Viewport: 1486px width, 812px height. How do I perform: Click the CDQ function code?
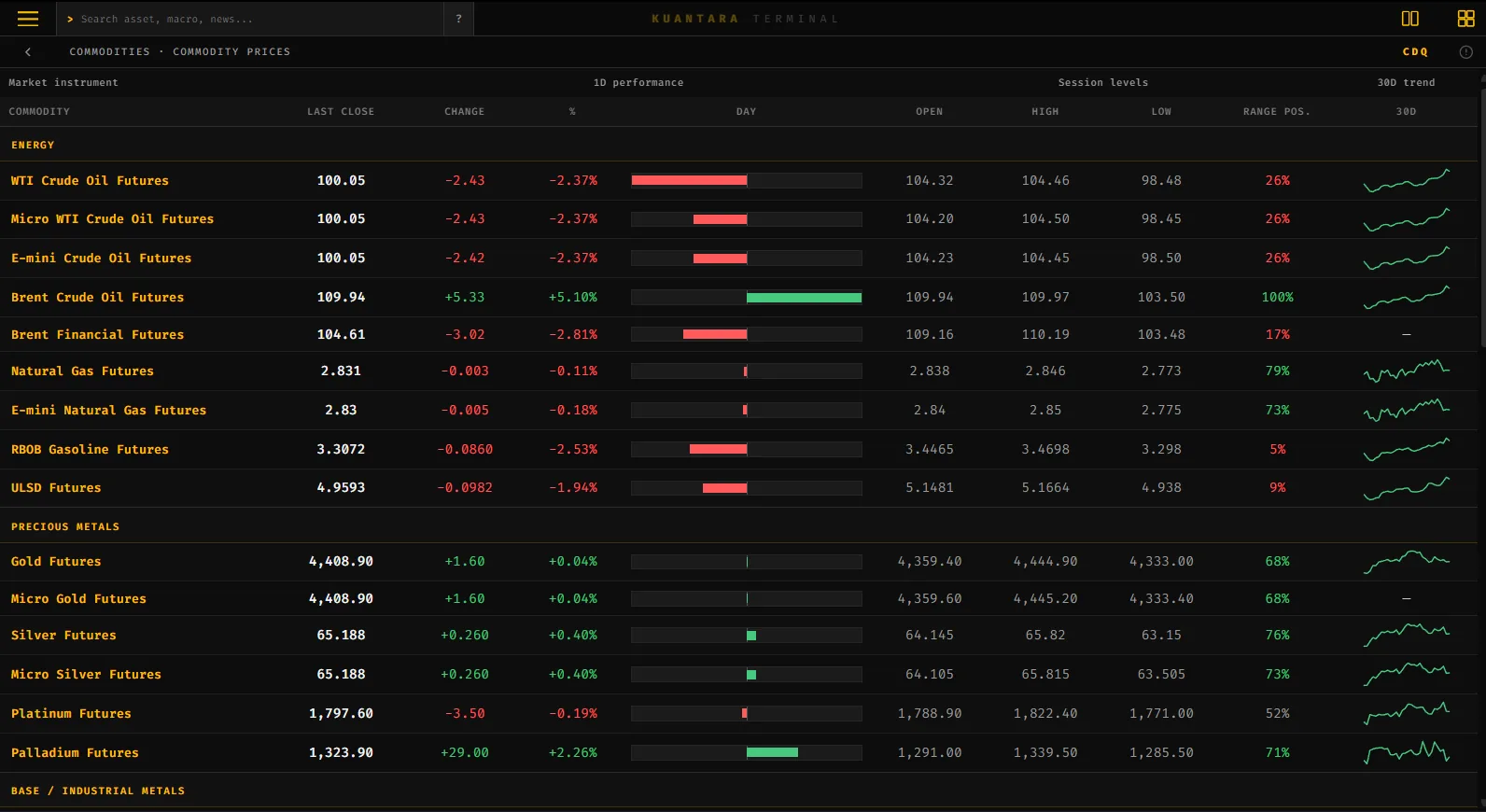pos(1415,52)
